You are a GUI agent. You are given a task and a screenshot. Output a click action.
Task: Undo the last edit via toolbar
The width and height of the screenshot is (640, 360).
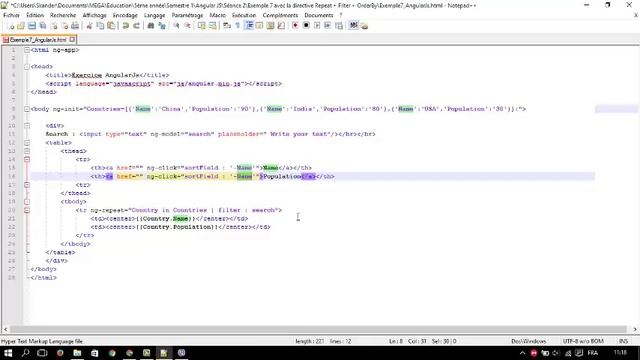(126, 26)
